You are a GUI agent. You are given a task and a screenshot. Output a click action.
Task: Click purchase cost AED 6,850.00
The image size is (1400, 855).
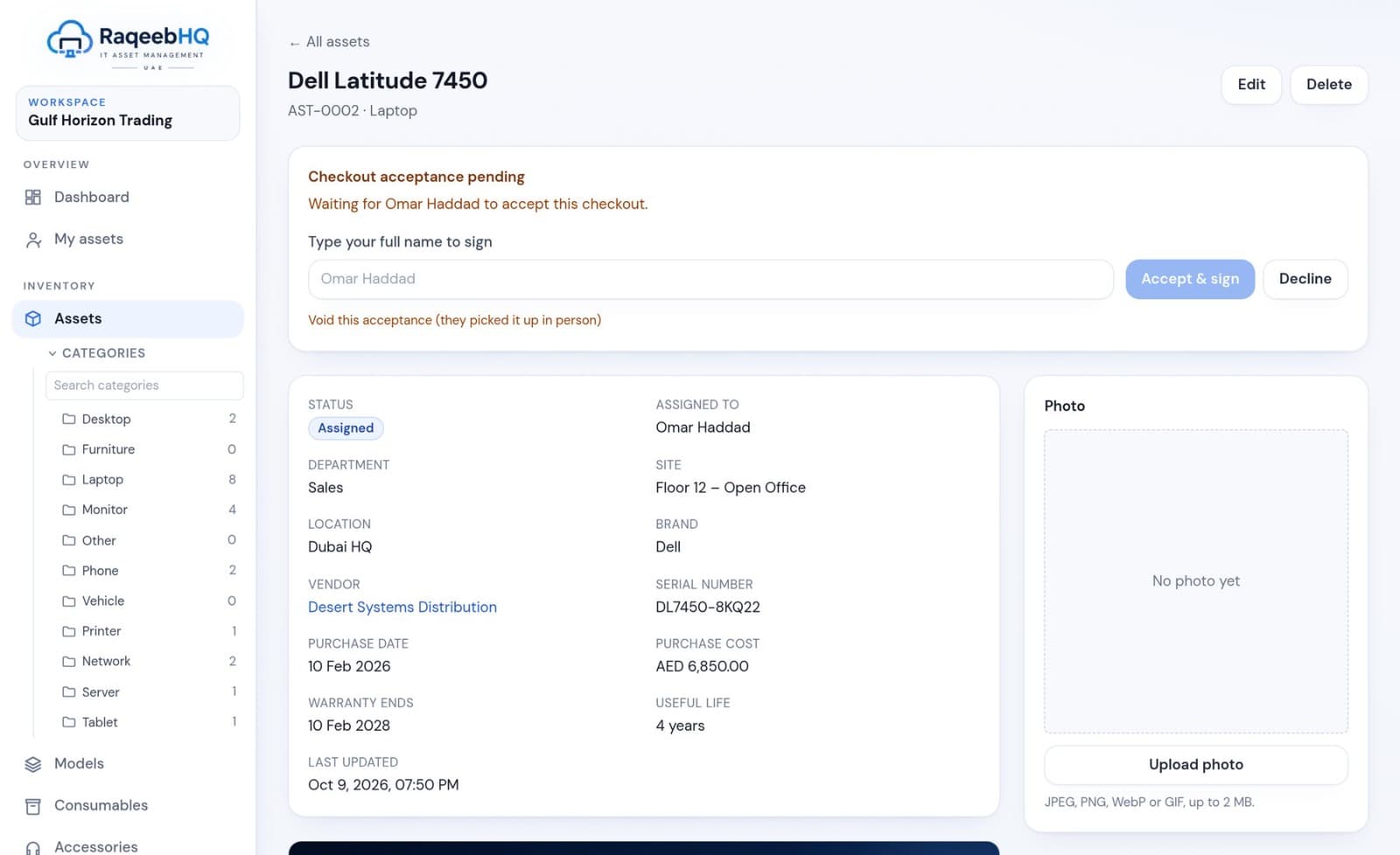[702, 667]
